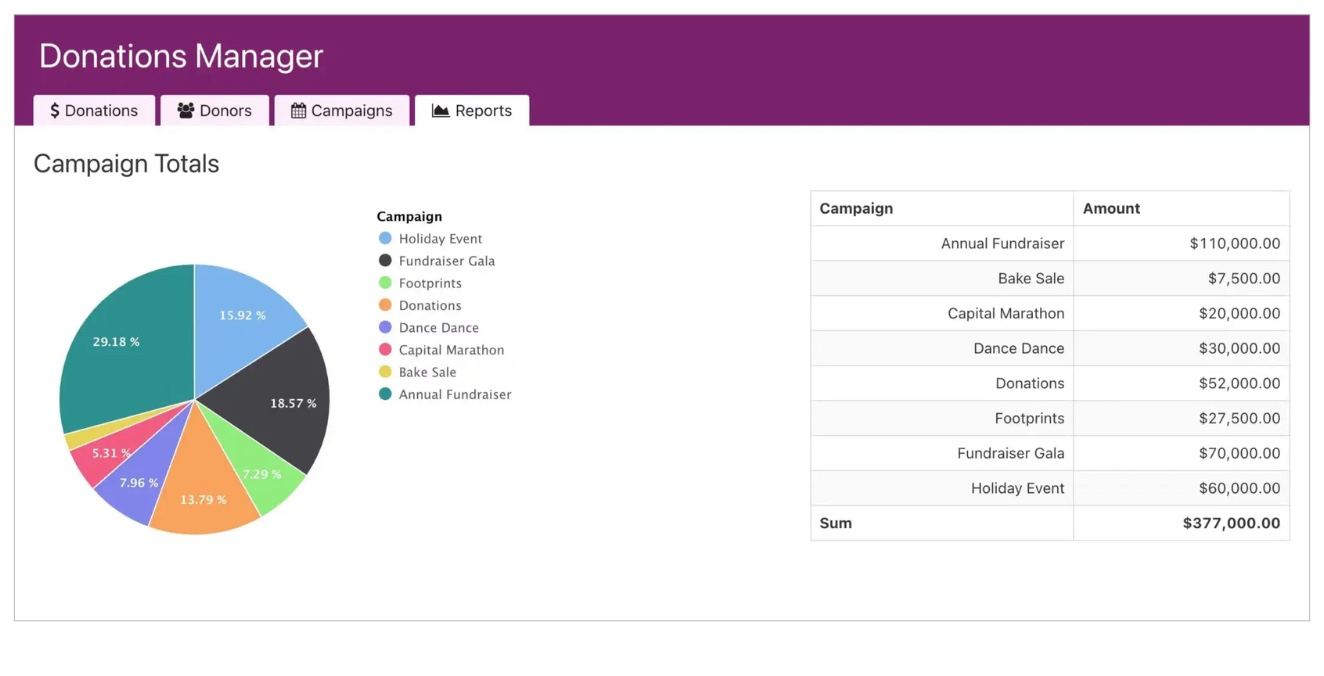
Task: Toggle Holiday Event legend entry
Action: click(440, 239)
